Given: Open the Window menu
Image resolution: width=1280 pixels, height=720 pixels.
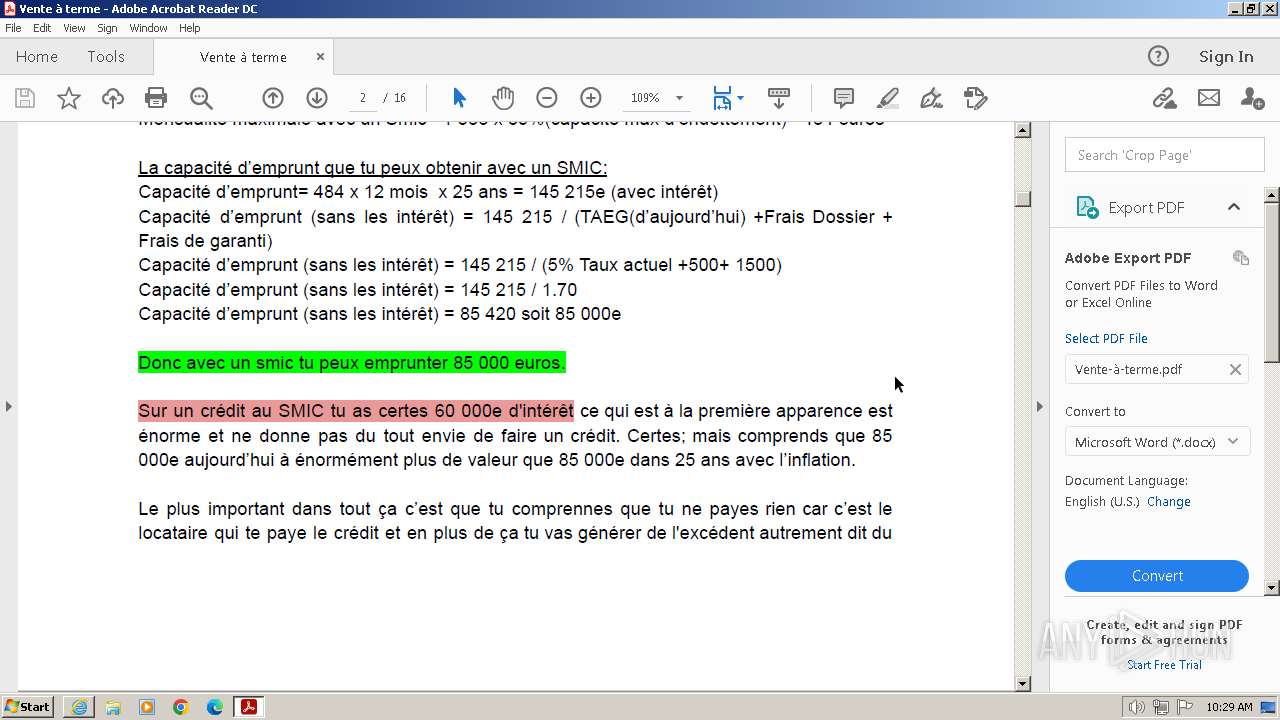Looking at the screenshot, I should [148, 28].
